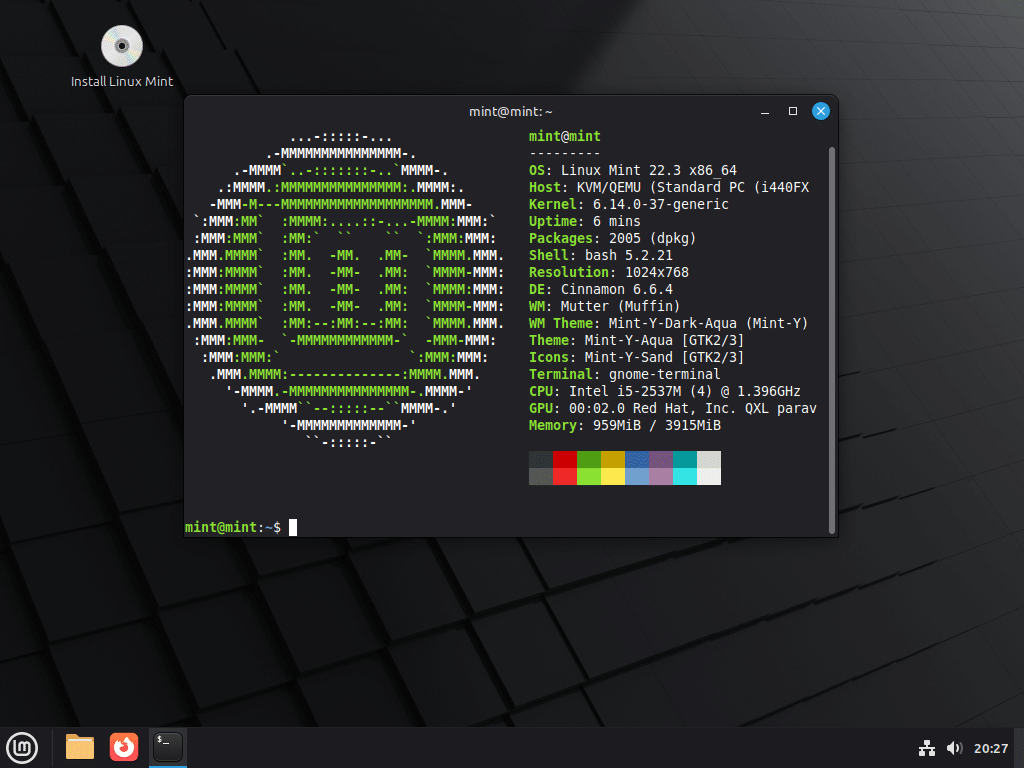Click the 'Theme: Mint-Y-Aqua [GTK2/3]' line

(x=637, y=340)
